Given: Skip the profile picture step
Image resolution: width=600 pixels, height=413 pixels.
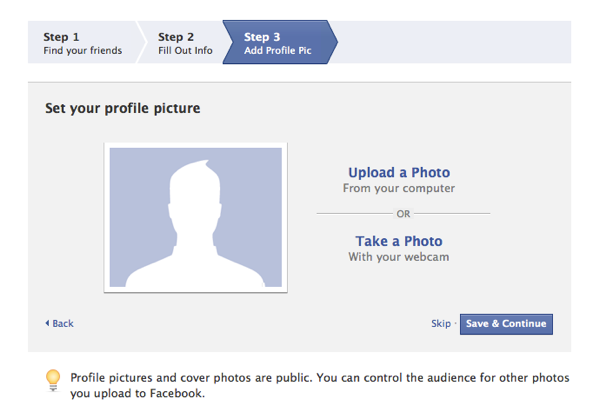Looking at the screenshot, I should coord(440,324).
